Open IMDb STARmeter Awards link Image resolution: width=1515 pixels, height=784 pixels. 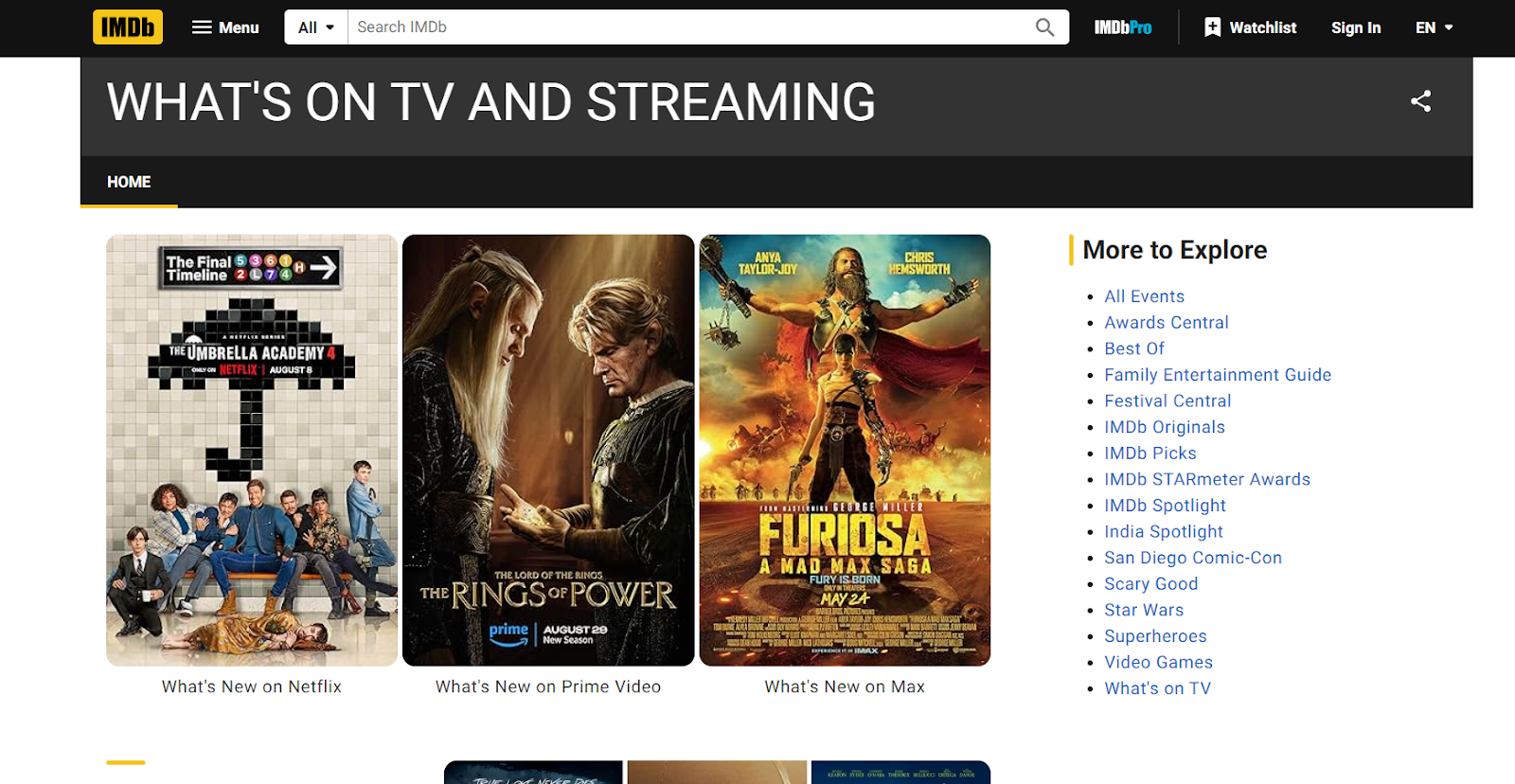point(1207,479)
